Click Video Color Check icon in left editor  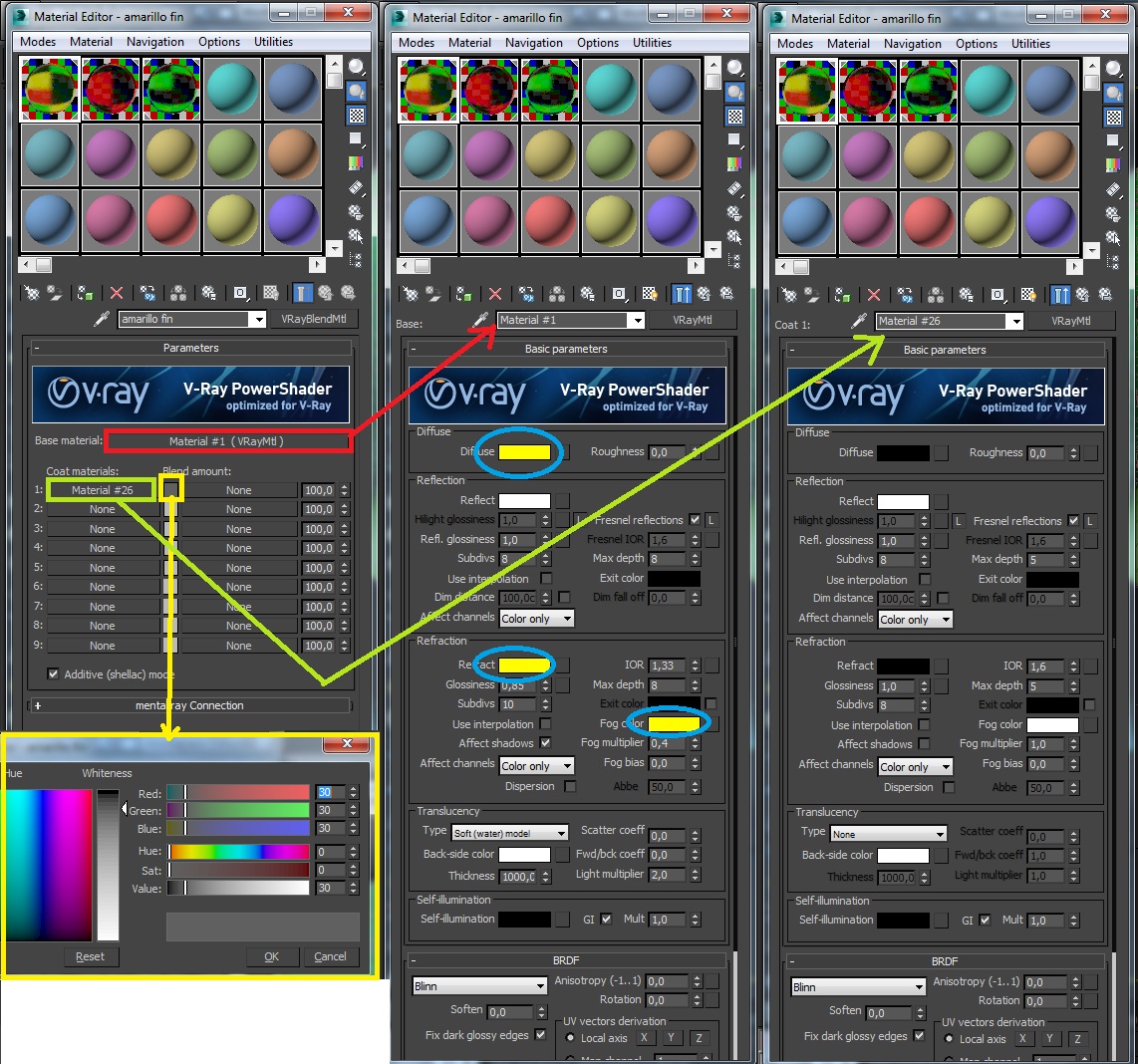tap(356, 162)
